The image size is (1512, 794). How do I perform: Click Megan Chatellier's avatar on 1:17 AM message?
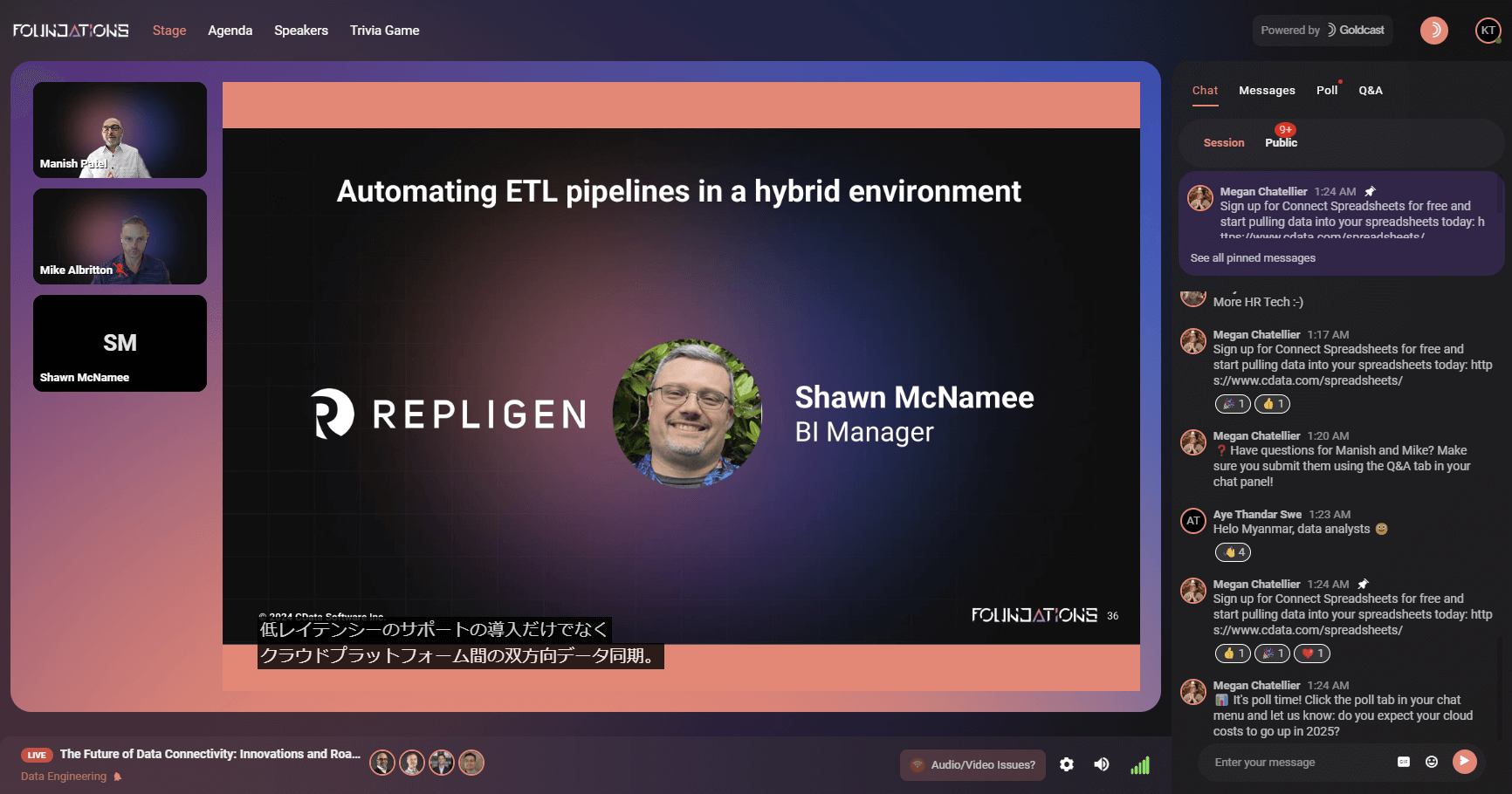[1193, 341]
